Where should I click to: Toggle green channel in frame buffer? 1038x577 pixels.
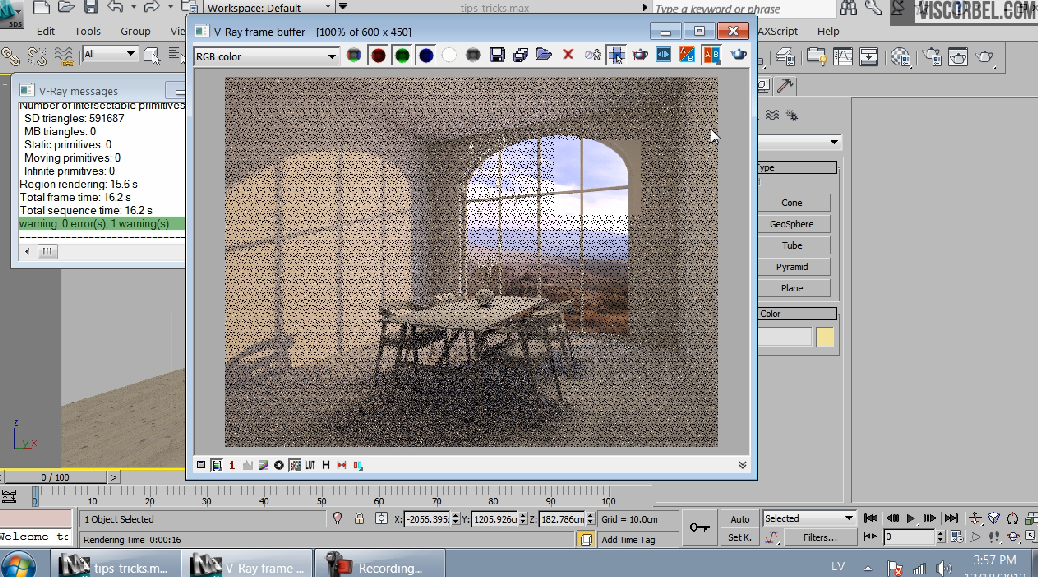pyautogui.click(x=402, y=56)
